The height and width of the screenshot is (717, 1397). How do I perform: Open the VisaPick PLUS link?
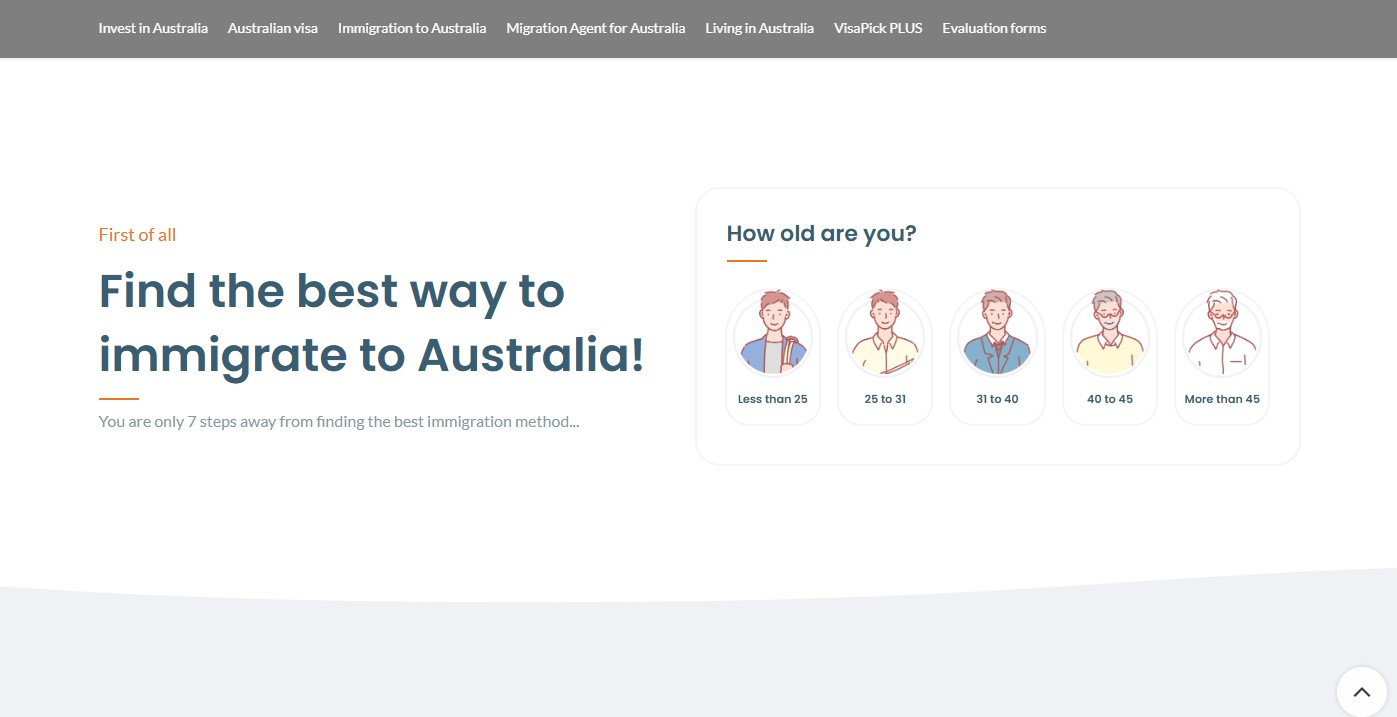pos(878,28)
